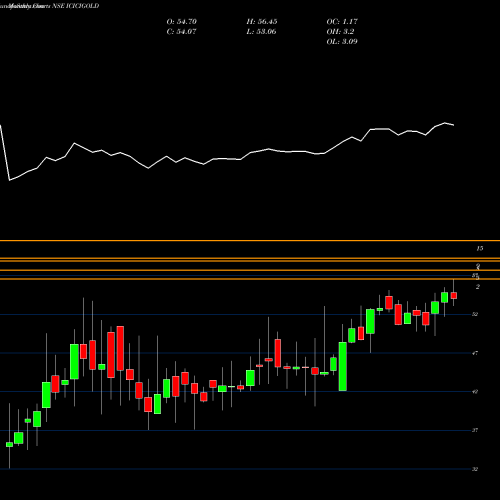The width and height of the screenshot is (500, 500).
Task: Select the high price H: 56.45
Action: click(262, 22)
